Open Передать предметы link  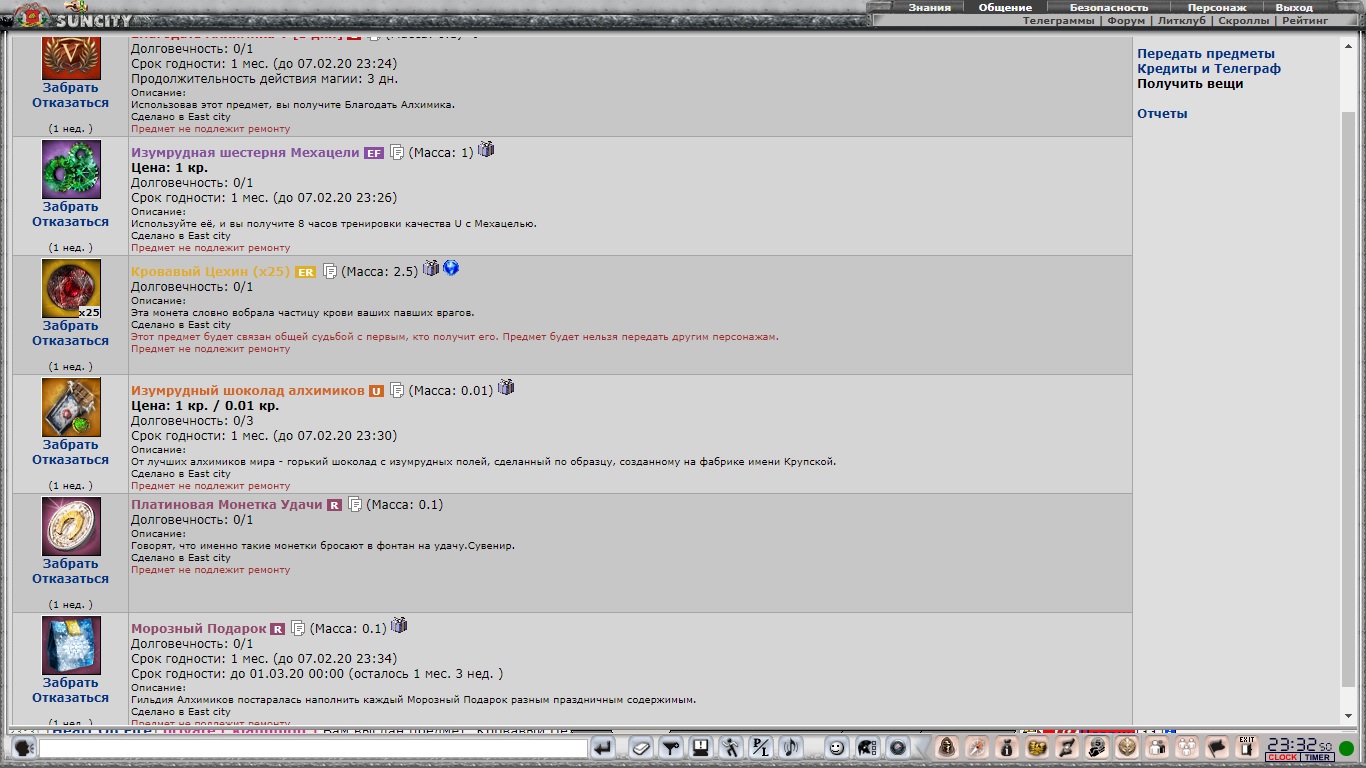(x=1206, y=54)
